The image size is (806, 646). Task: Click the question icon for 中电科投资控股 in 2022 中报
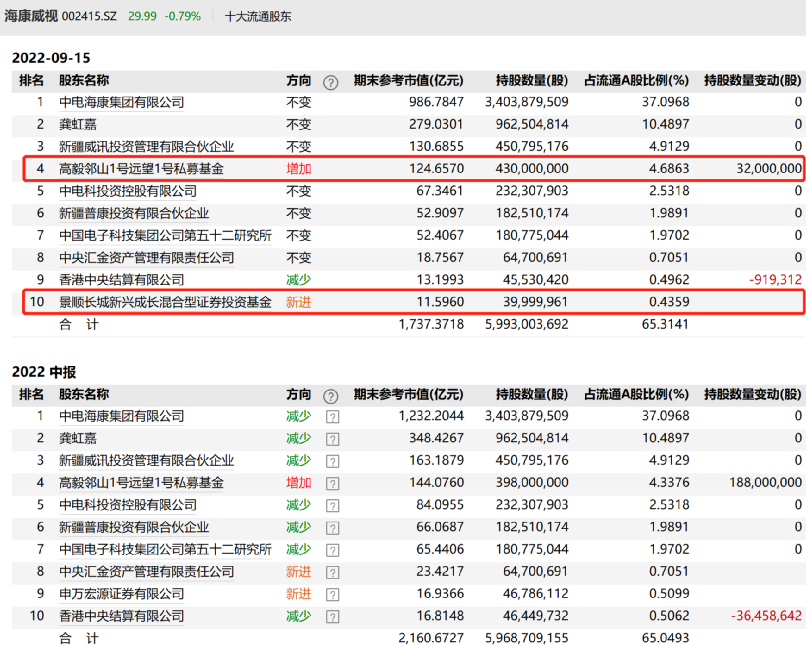click(331, 505)
